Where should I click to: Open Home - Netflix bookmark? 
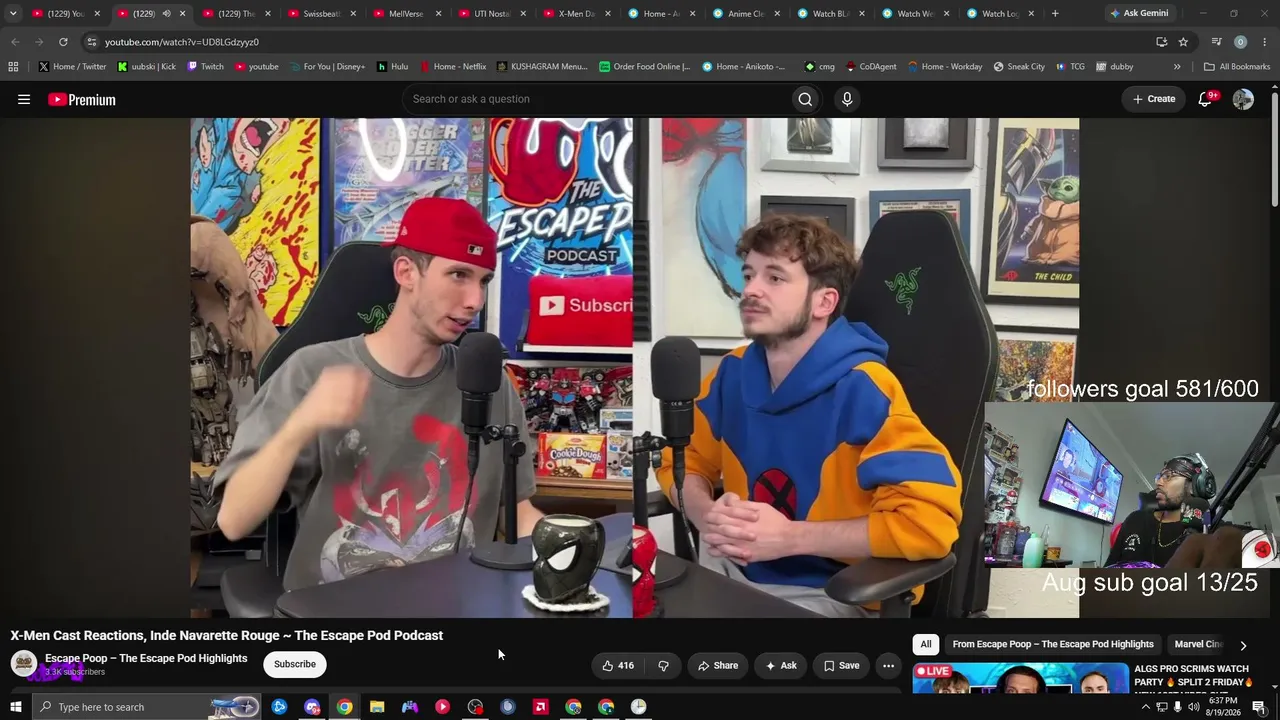click(453, 67)
